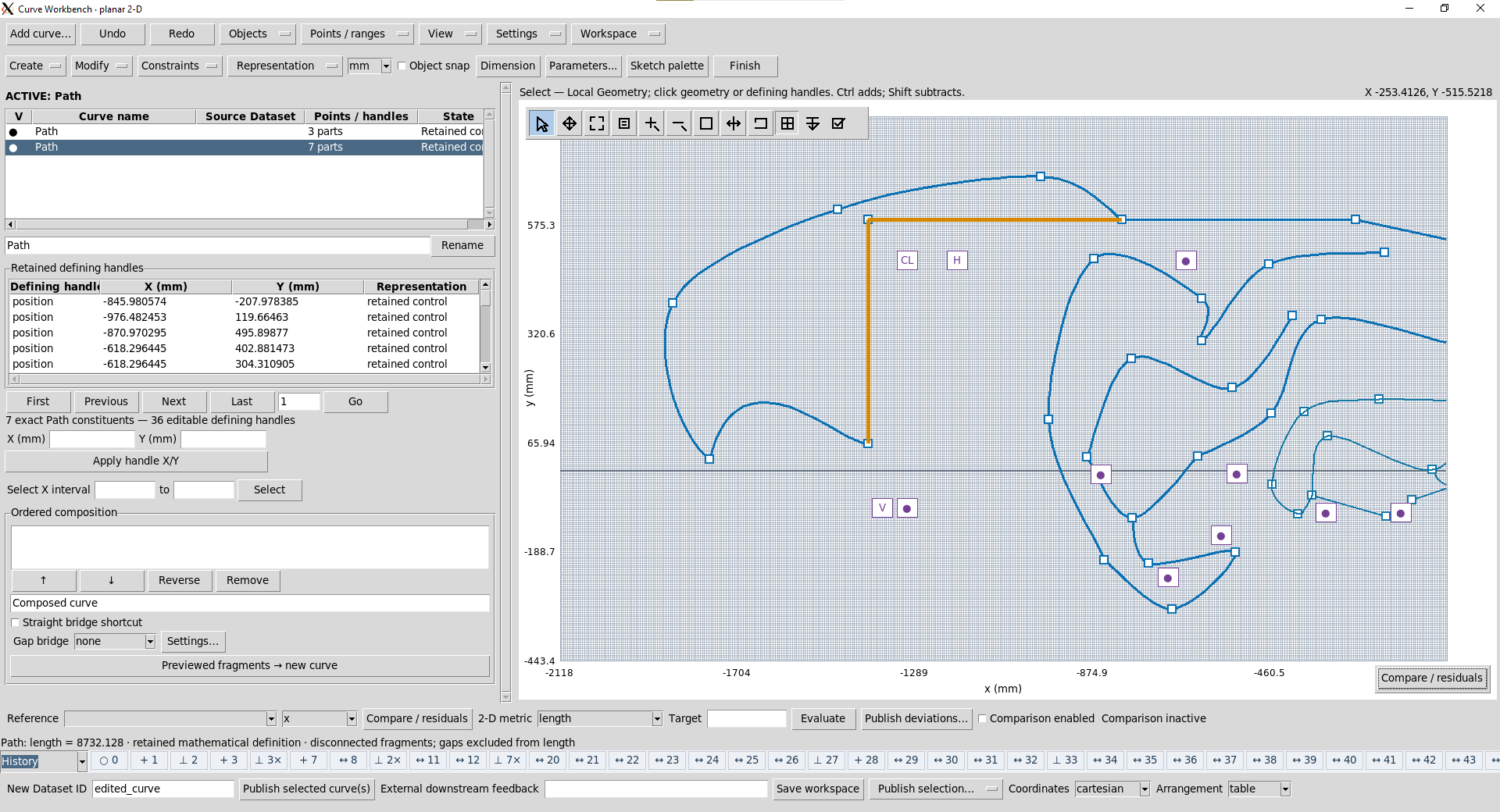Expand the Reference combo box
The width and height of the screenshot is (1500, 812).
(271, 719)
